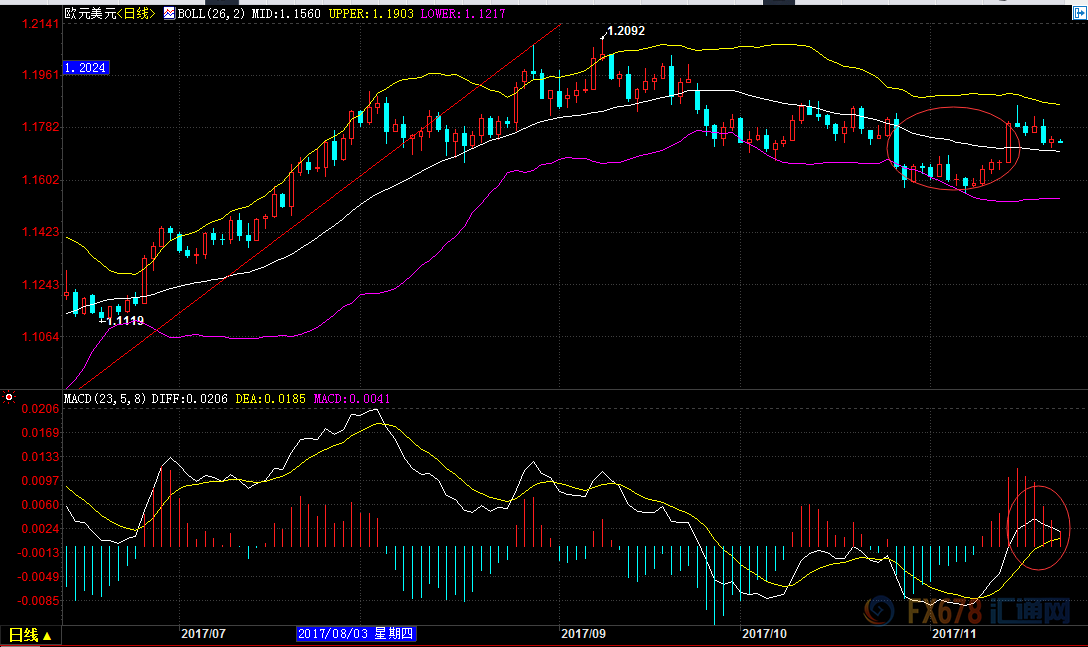This screenshot has width=1088, height=647.
Task: Click the 2017/08/03 星期四 date marker
Action: [x=355, y=634]
